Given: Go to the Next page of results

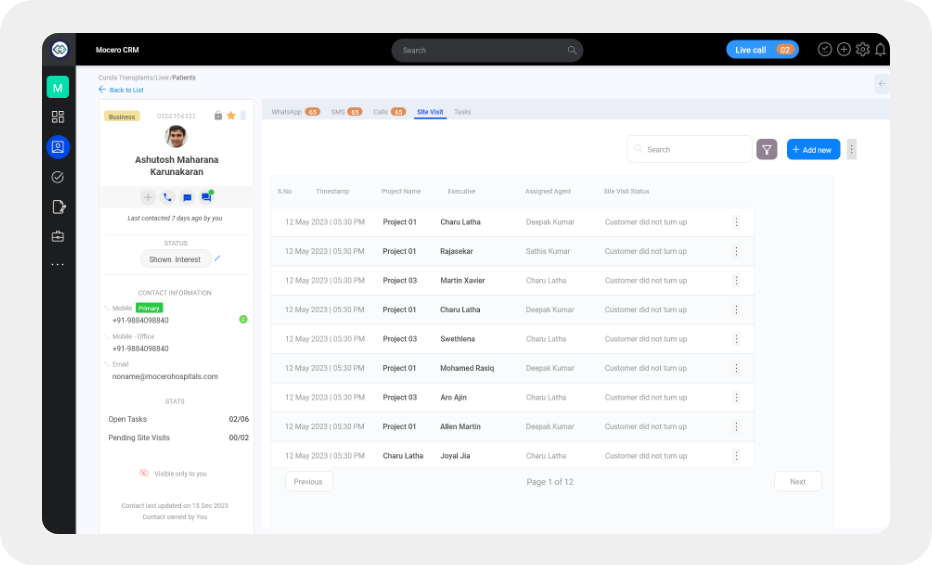Looking at the screenshot, I should coord(797,482).
